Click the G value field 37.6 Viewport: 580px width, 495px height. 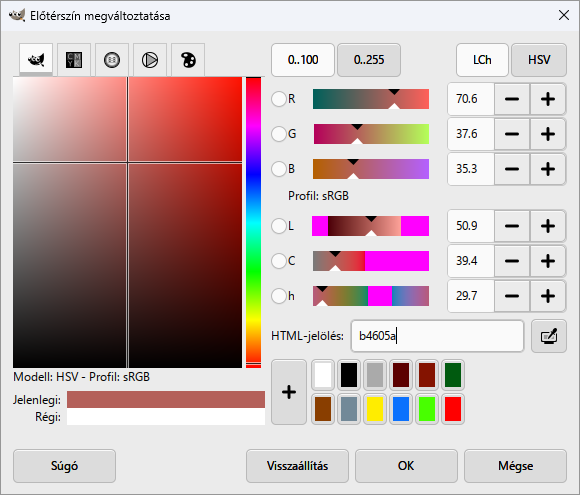471,134
